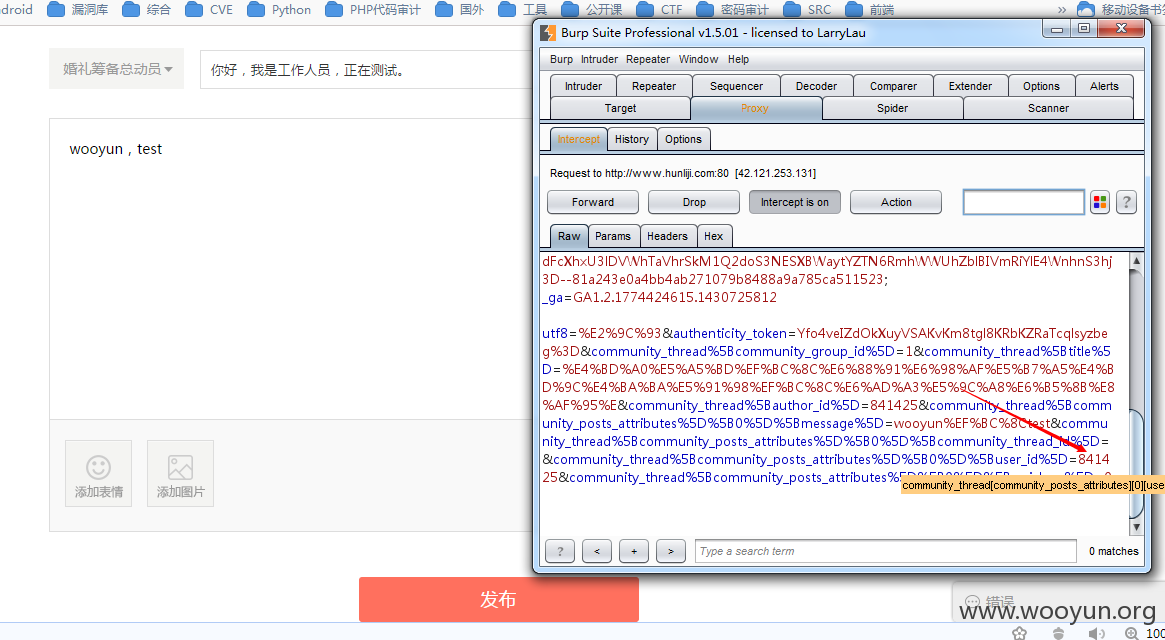Click the request pane scrollbar down arrow
Viewport: 1165px width, 640px height.
point(1136,526)
